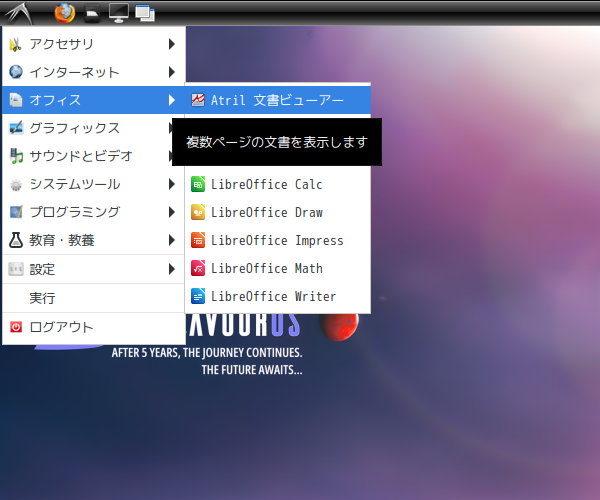Click the orange LibreOffice Impress icon
This screenshot has width=600, height=500.
[198, 240]
